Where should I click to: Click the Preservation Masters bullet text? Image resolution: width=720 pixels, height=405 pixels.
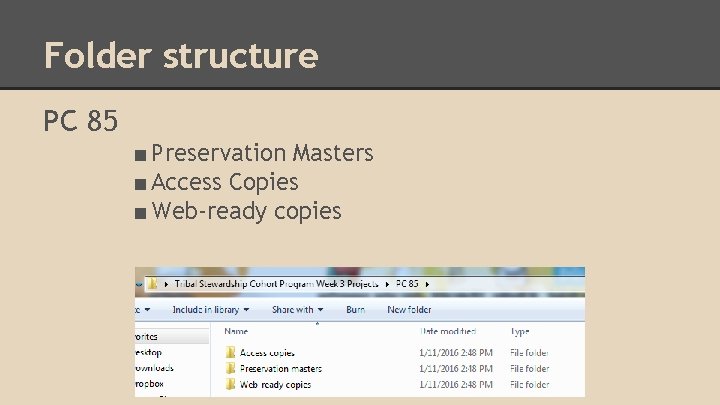[262, 153]
